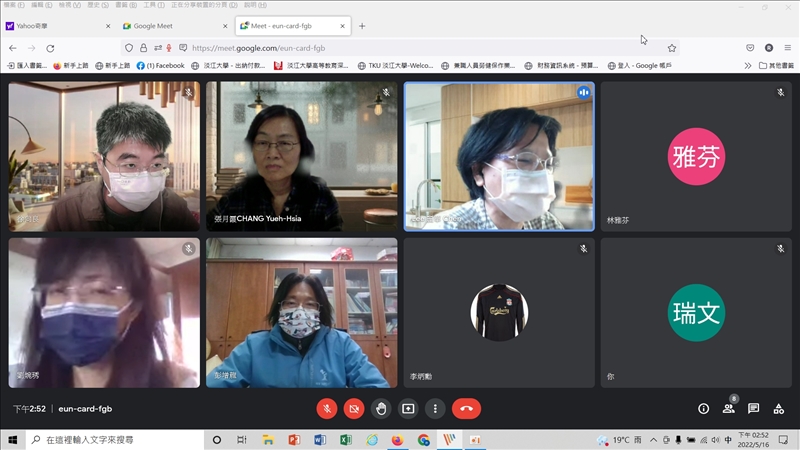This screenshot has width=800, height=450.
Task: Click the red leave call button
Action: click(466, 408)
